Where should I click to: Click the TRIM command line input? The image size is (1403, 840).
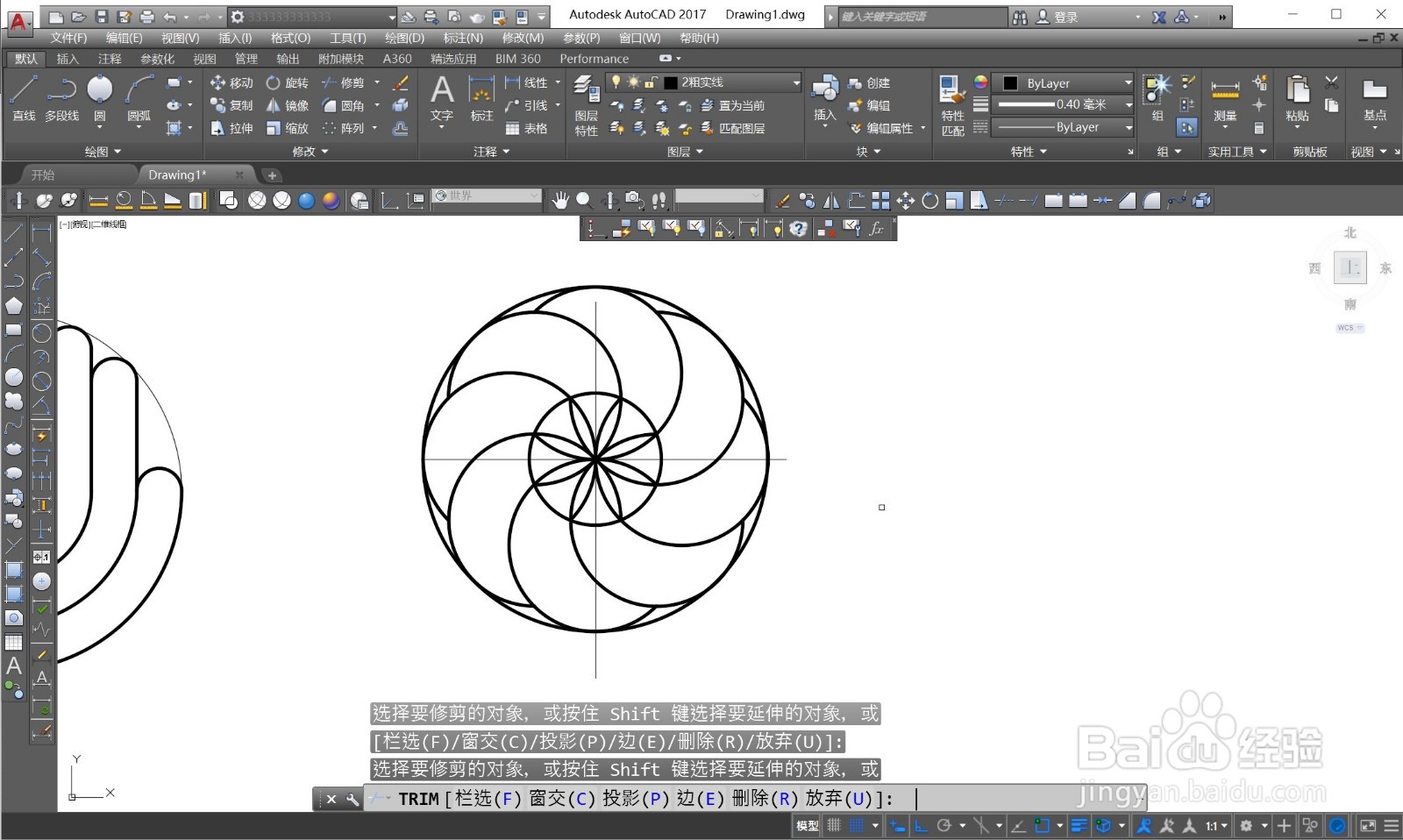(x=754, y=799)
